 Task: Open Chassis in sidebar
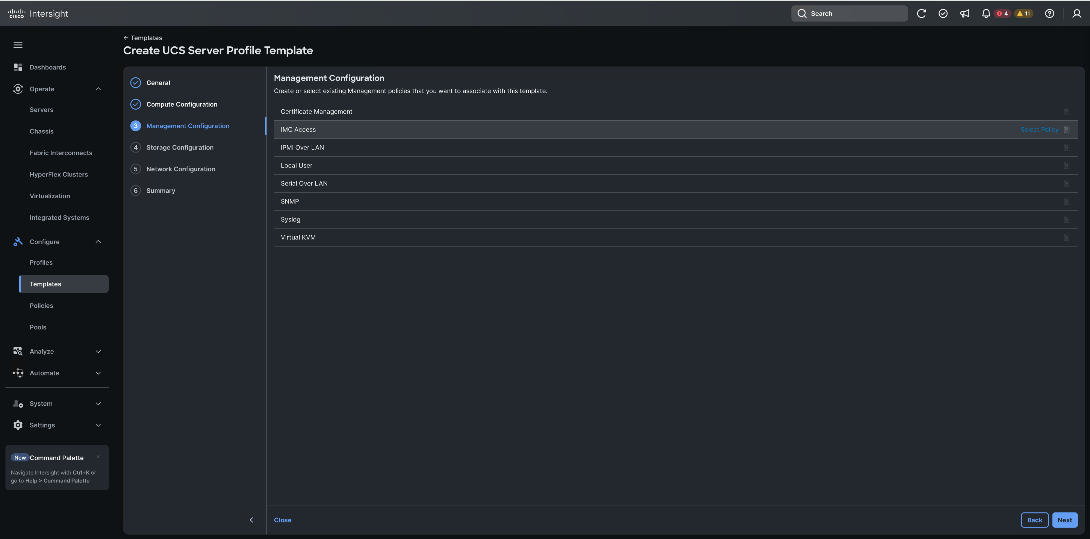click(42, 131)
